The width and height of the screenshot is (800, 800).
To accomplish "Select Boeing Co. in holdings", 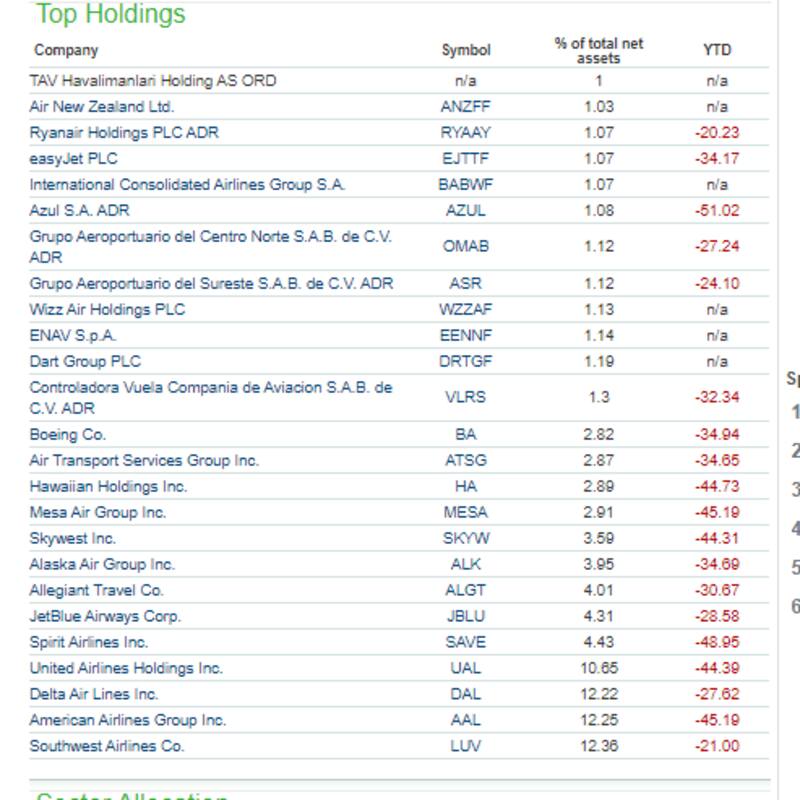I will (x=67, y=435).
